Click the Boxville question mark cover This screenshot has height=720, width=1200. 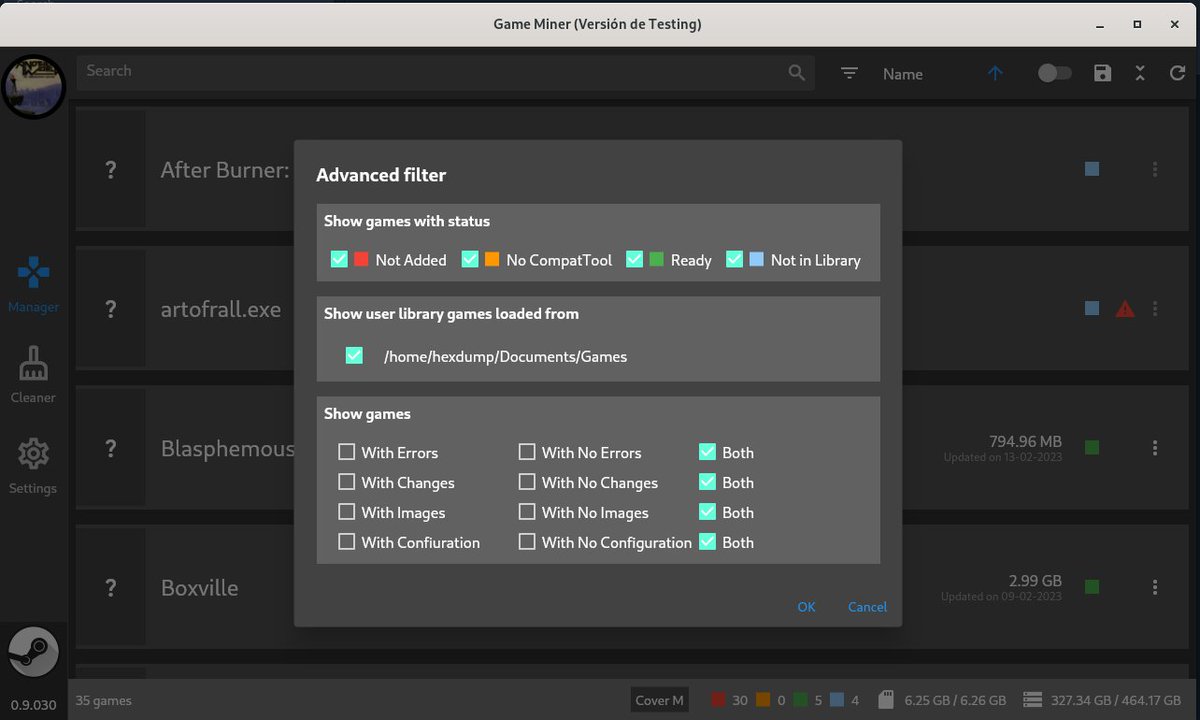[111, 587]
